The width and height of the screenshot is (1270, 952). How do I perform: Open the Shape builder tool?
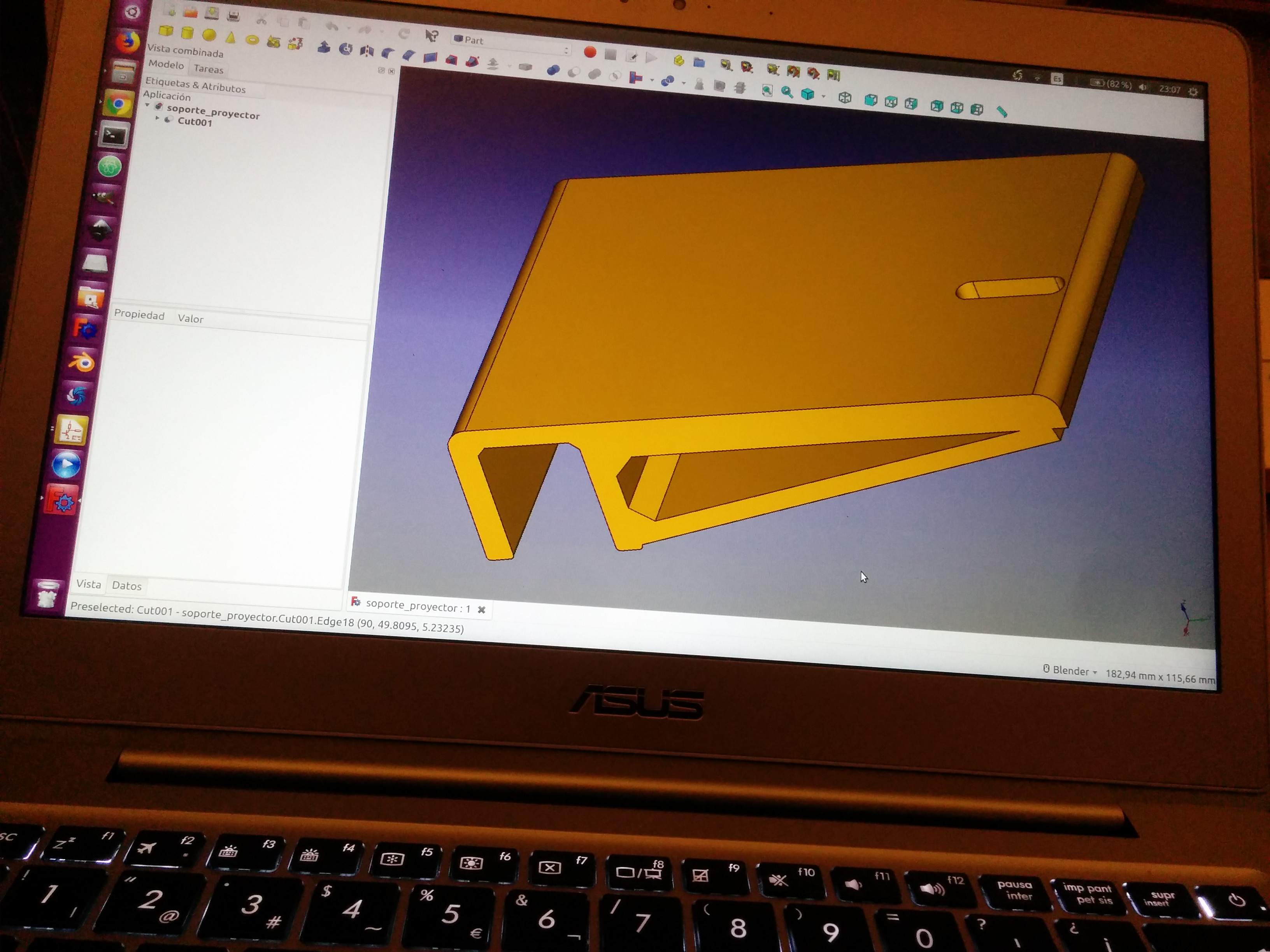point(295,43)
